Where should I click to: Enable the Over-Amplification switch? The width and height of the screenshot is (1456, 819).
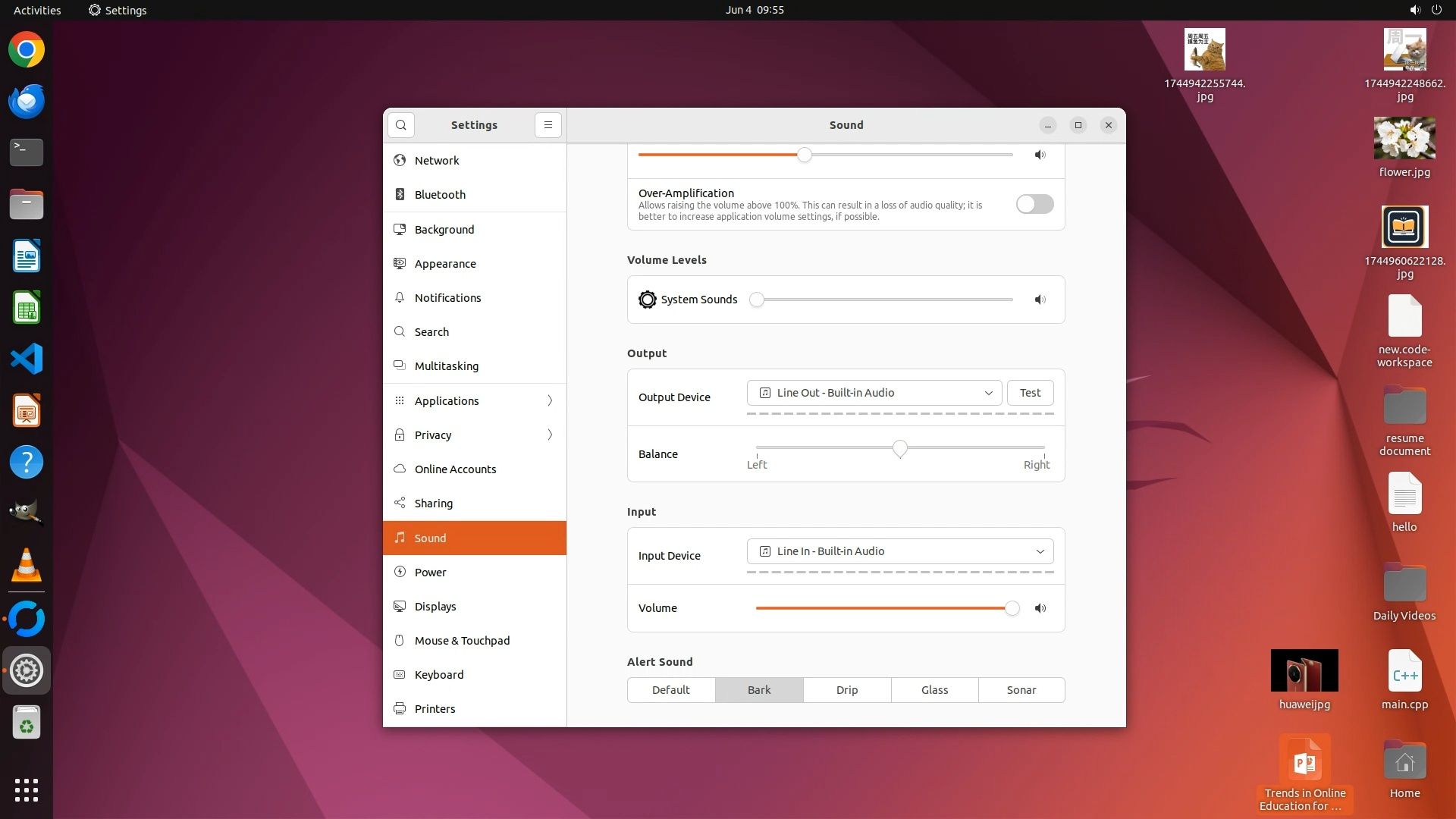pyautogui.click(x=1034, y=204)
